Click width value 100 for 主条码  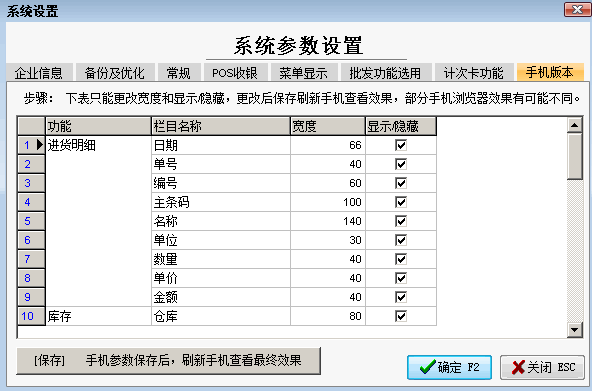[x=328, y=202]
